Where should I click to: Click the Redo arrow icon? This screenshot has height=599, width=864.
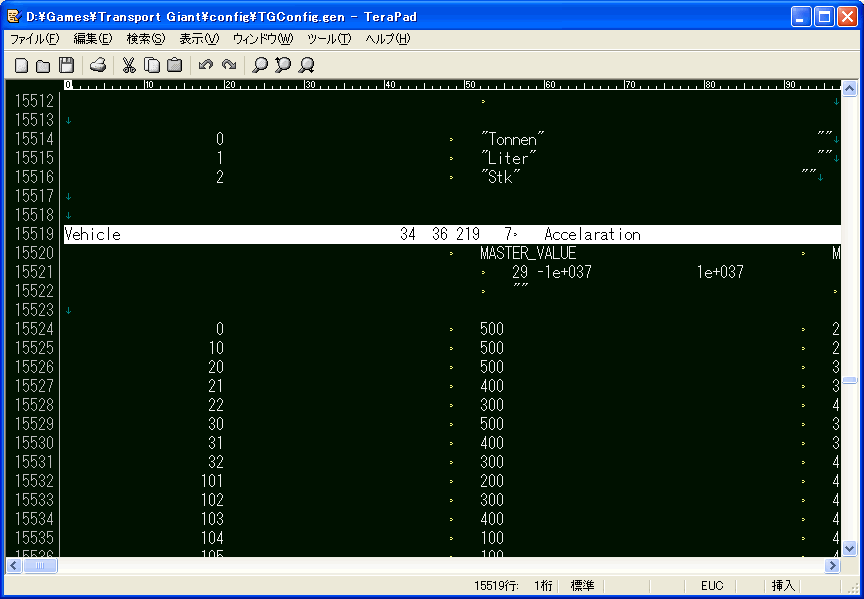[229, 65]
